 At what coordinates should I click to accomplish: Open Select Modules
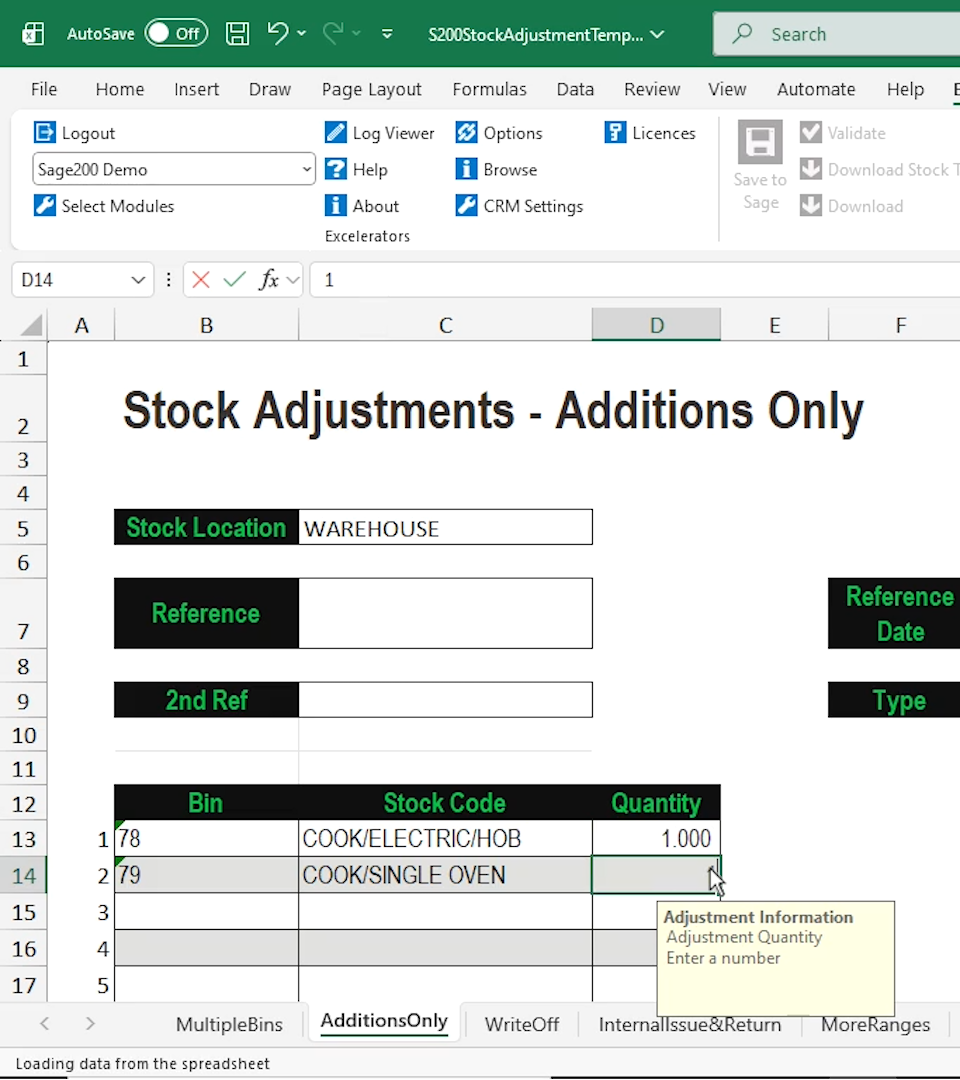pyautogui.click(x=103, y=206)
